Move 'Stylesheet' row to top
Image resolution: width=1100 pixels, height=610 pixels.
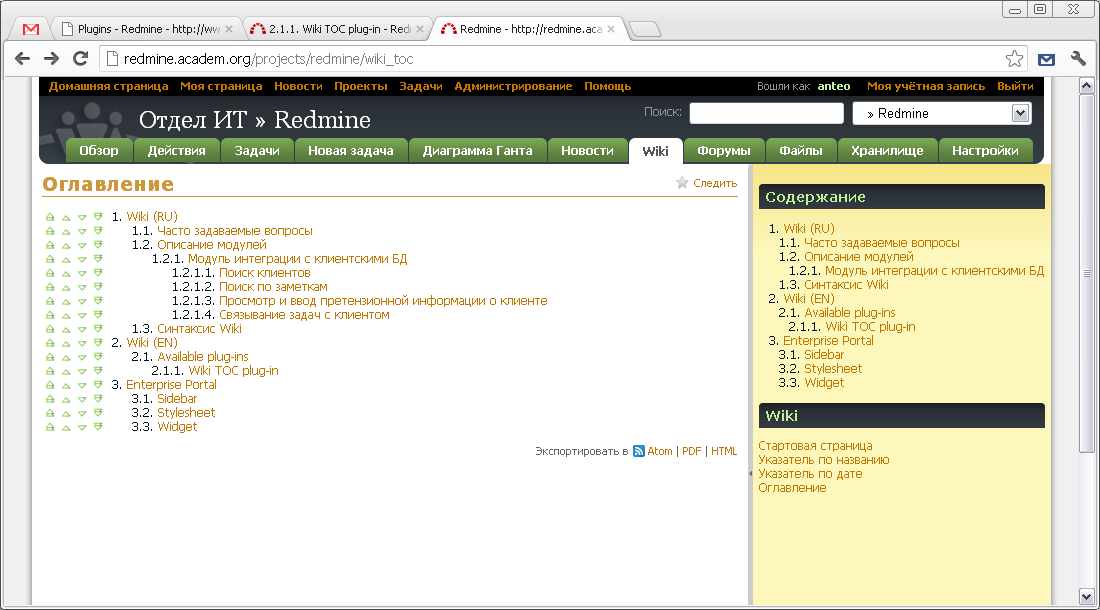(x=50, y=413)
